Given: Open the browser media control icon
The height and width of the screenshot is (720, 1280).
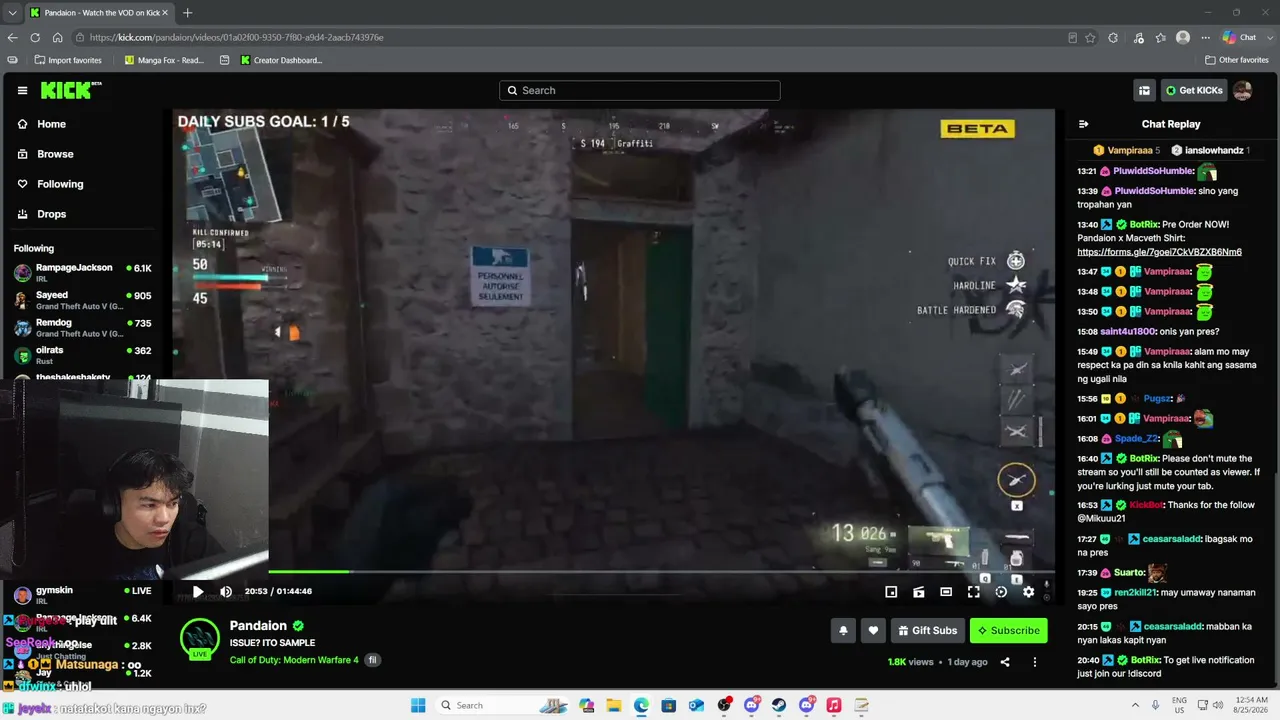Looking at the screenshot, I should tap(1138, 38).
